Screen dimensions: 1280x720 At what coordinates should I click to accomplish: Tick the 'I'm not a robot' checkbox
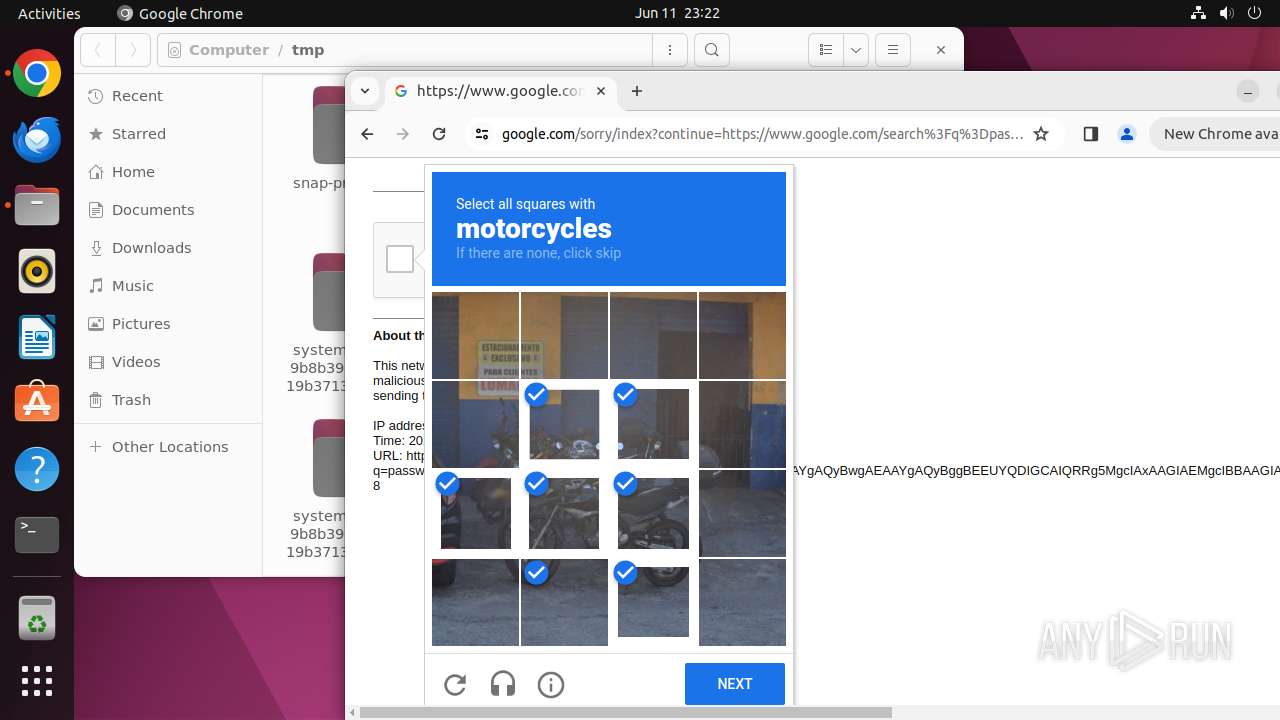[400, 259]
